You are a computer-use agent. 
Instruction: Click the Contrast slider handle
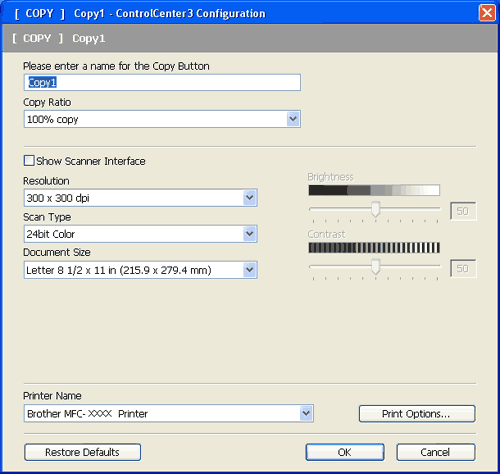coord(376,266)
